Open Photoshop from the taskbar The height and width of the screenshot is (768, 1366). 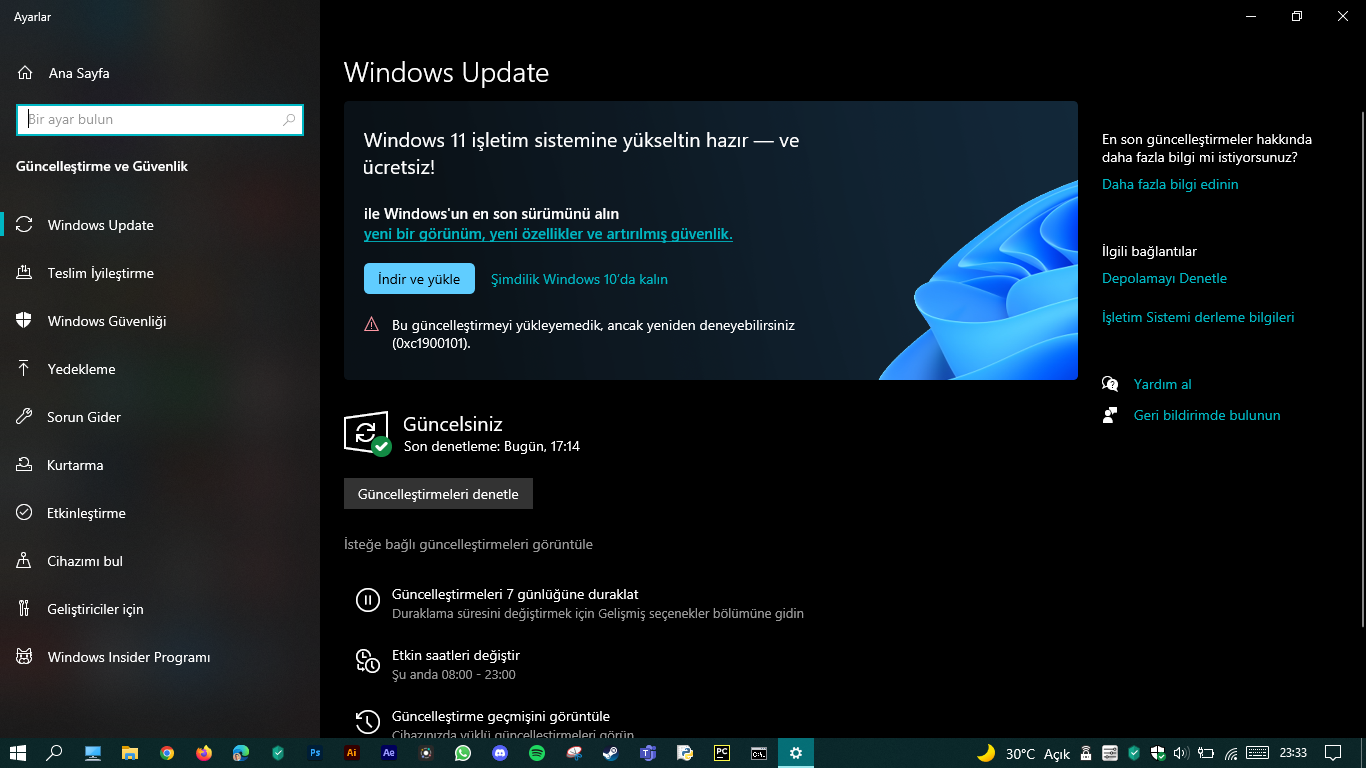(315, 753)
